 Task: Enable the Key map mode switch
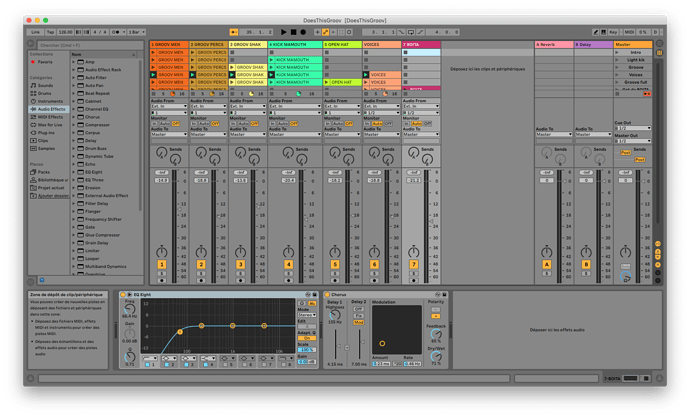pyautogui.click(x=614, y=32)
